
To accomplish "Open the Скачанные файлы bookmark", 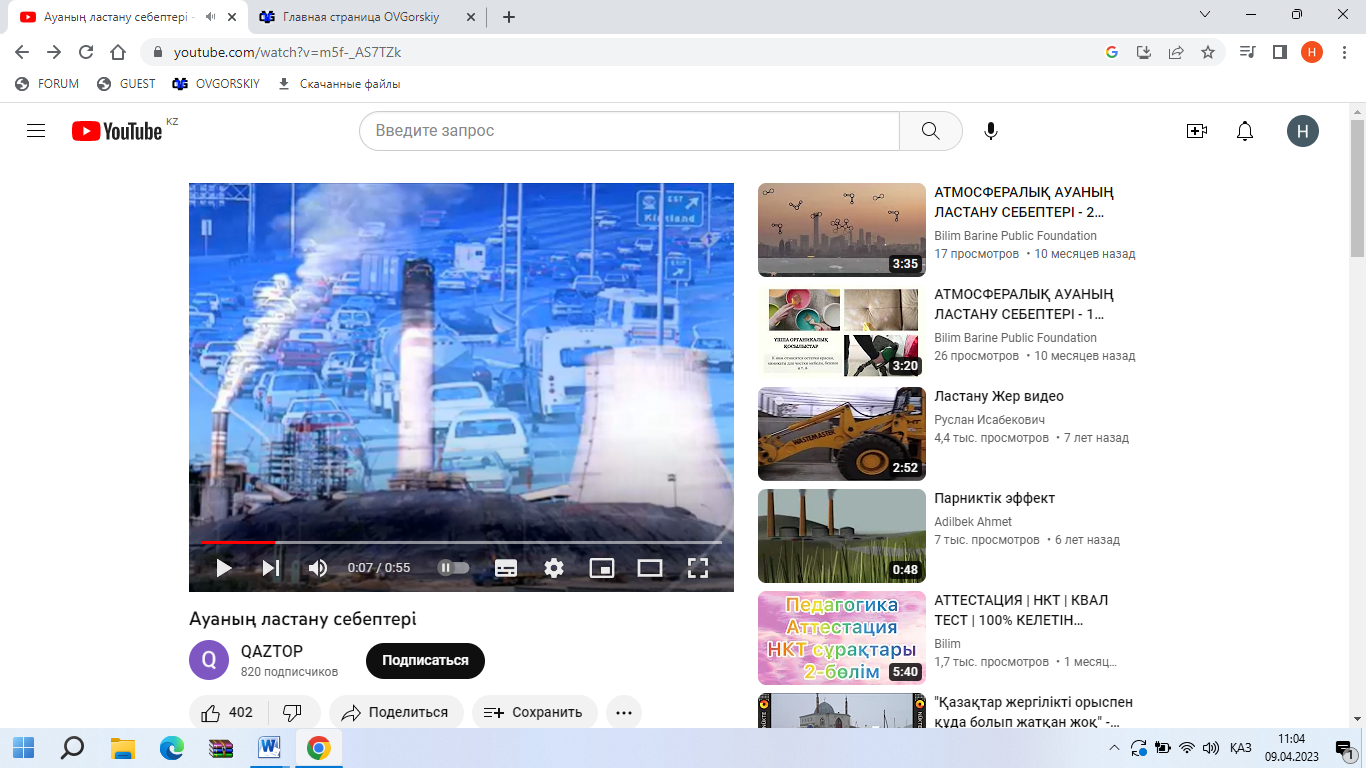I will 338,84.
